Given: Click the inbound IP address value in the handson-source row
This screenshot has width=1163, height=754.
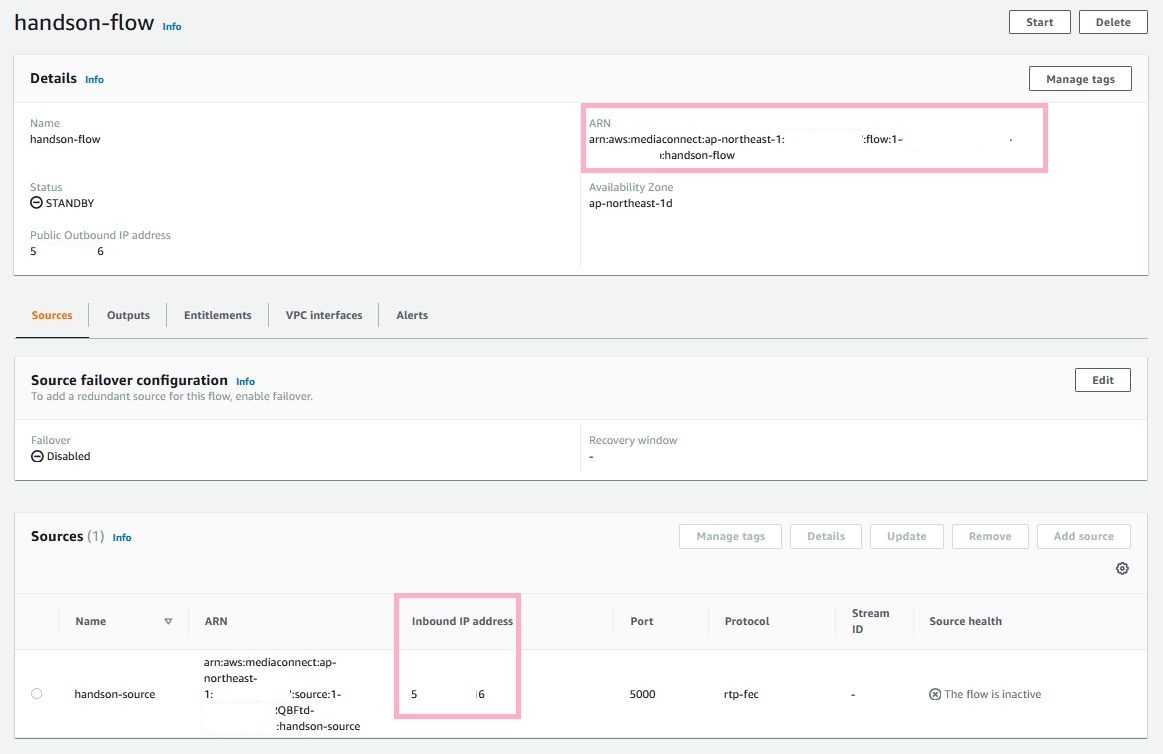Looking at the screenshot, I should (448, 694).
